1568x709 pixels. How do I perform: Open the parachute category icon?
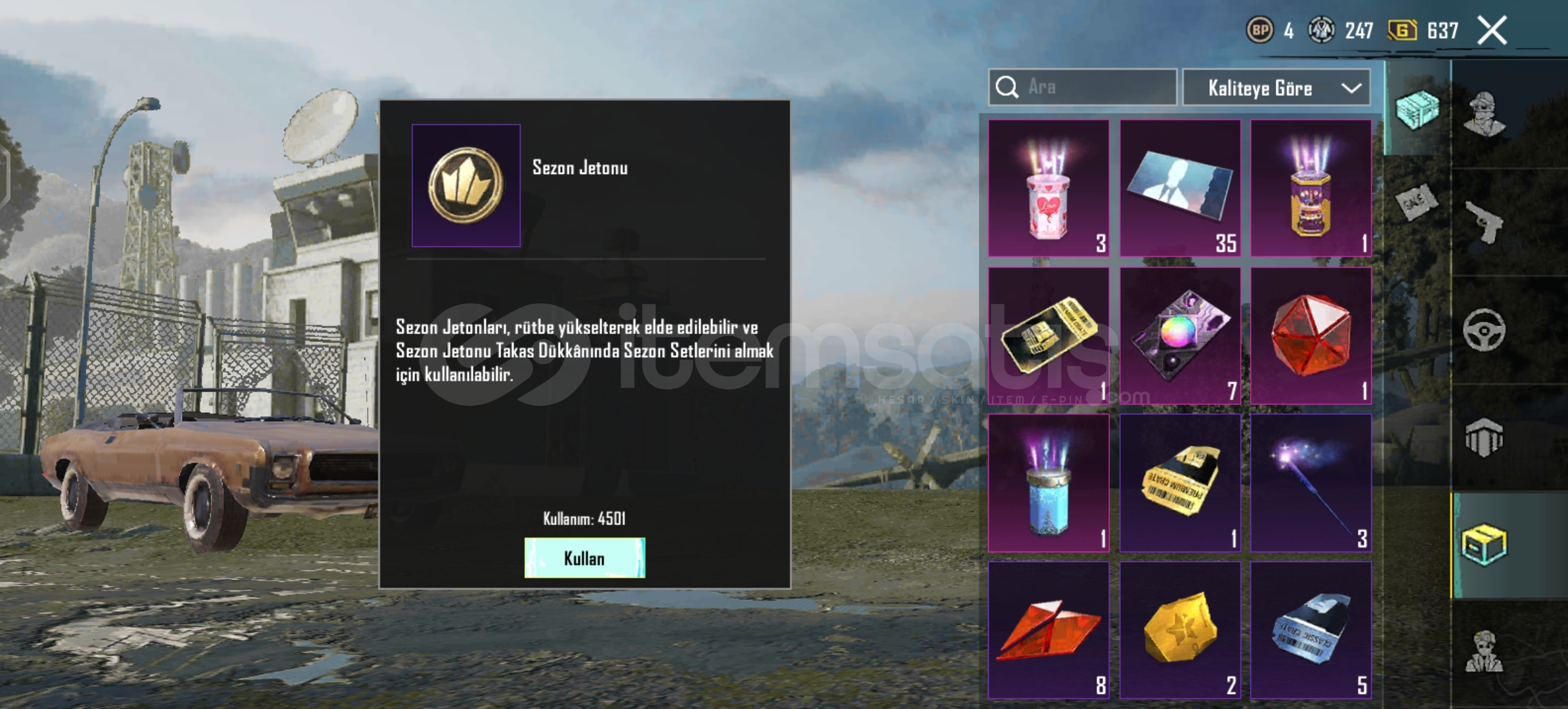[1484, 437]
